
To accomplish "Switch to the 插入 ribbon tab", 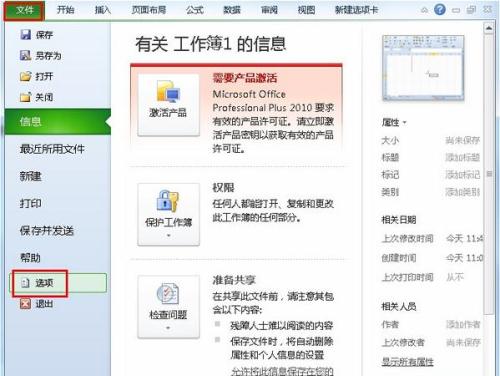I will 103,10.
